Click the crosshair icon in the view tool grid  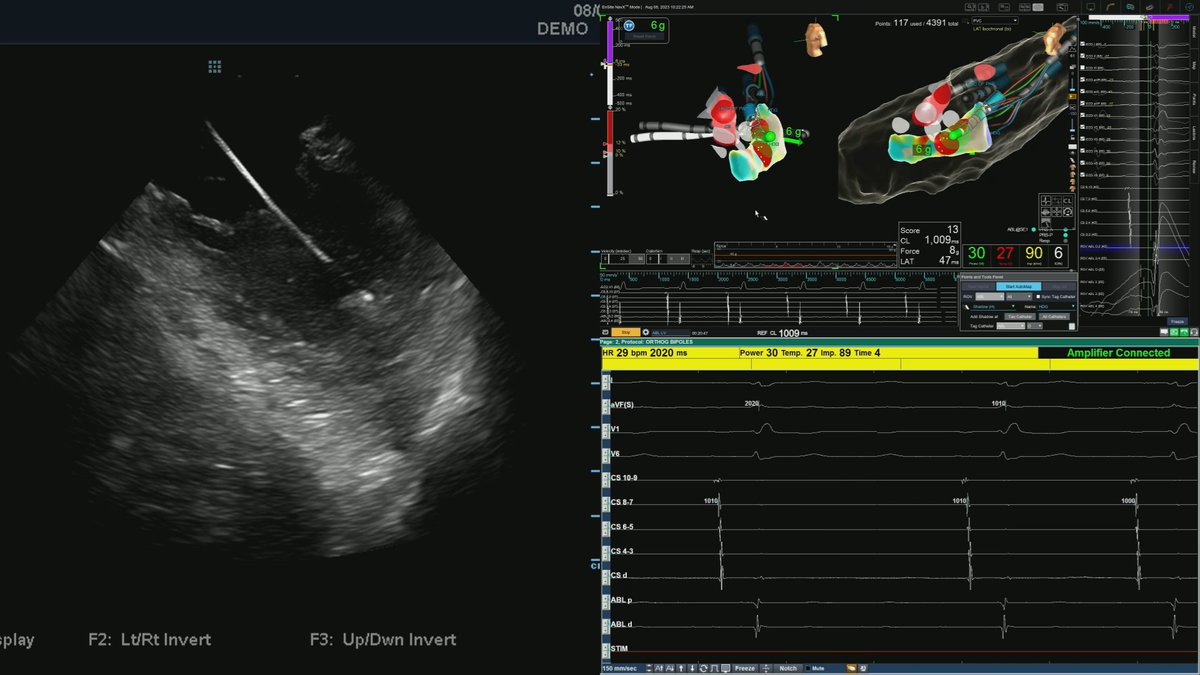click(x=1046, y=200)
